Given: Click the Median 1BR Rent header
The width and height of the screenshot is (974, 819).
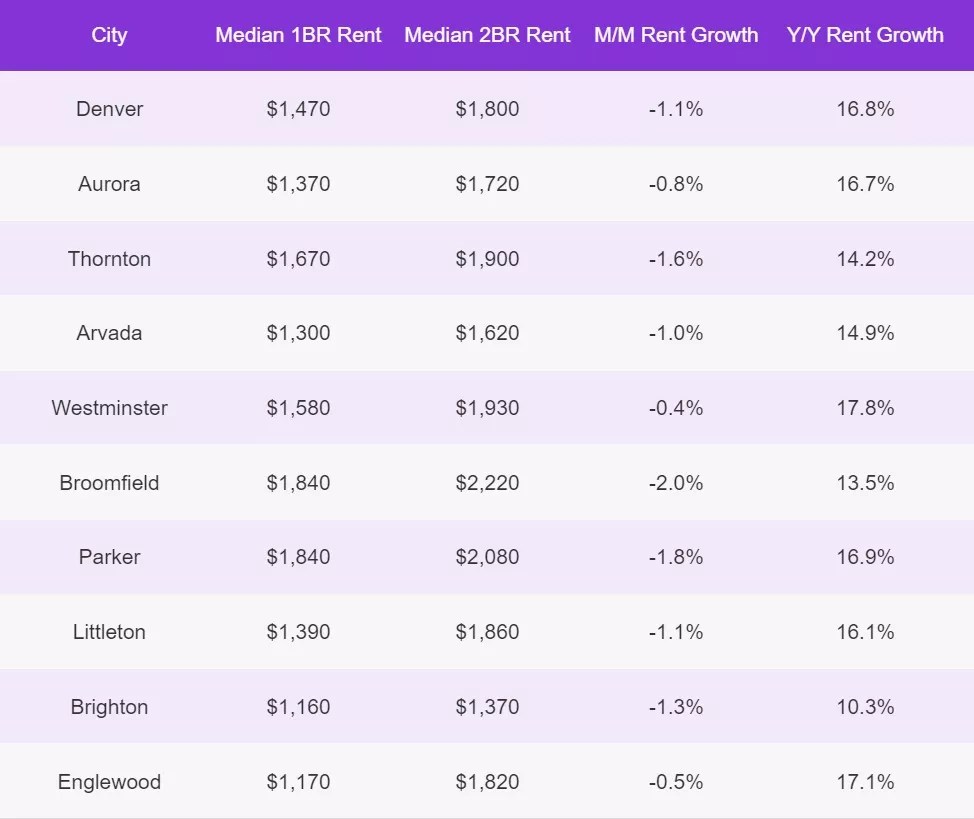Looking at the screenshot, I should (298, 35).
